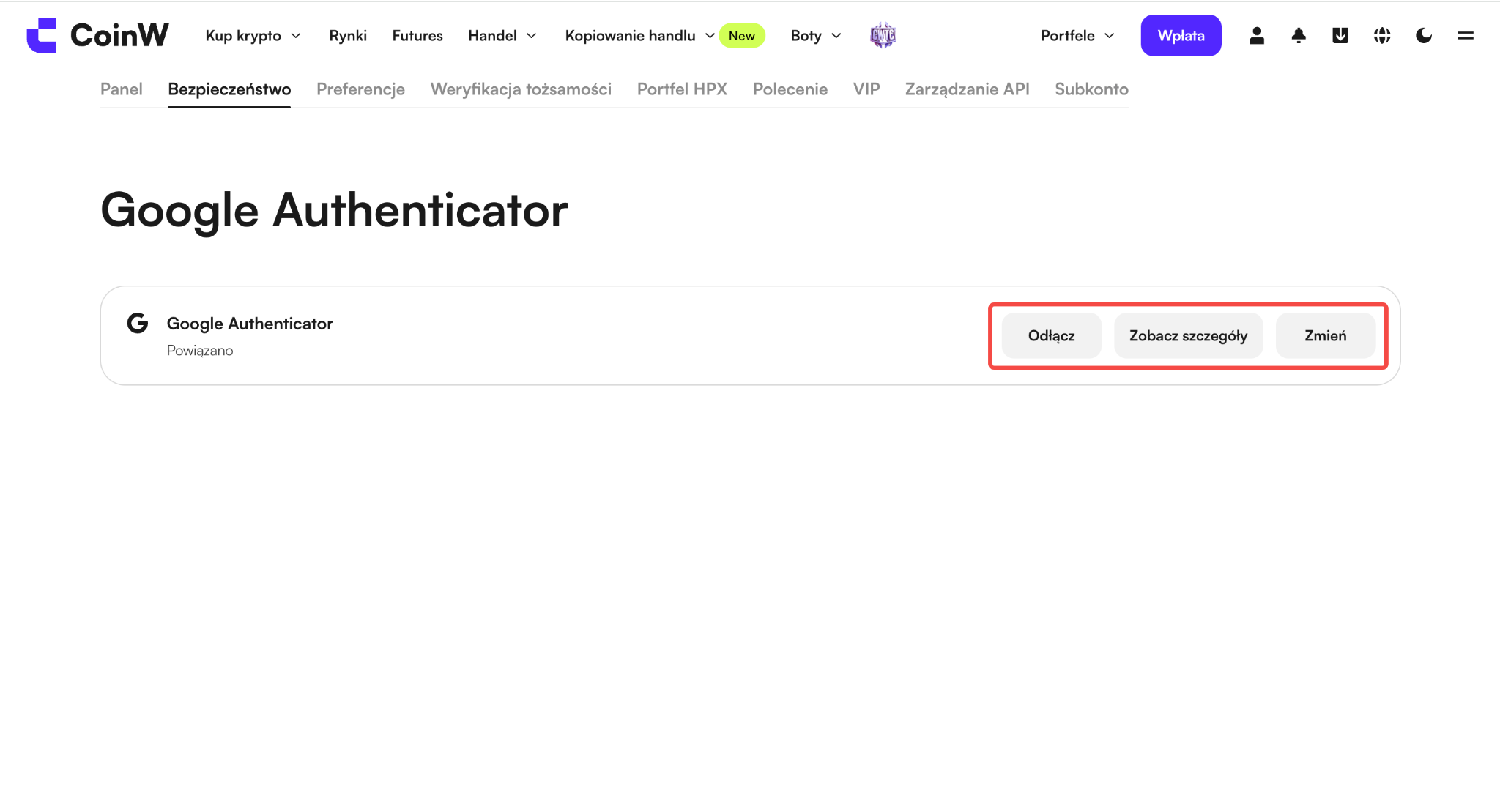Expand the Kup krypto dropdown

[253, 36]
